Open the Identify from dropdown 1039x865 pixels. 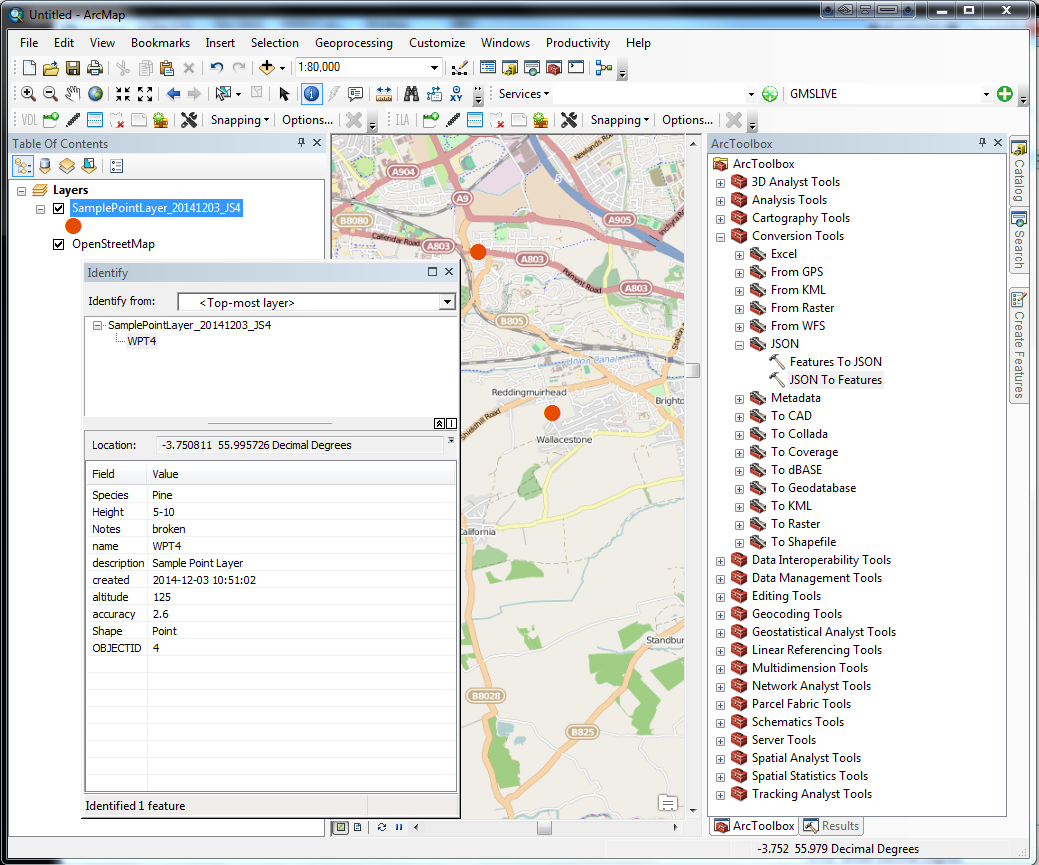445,301
